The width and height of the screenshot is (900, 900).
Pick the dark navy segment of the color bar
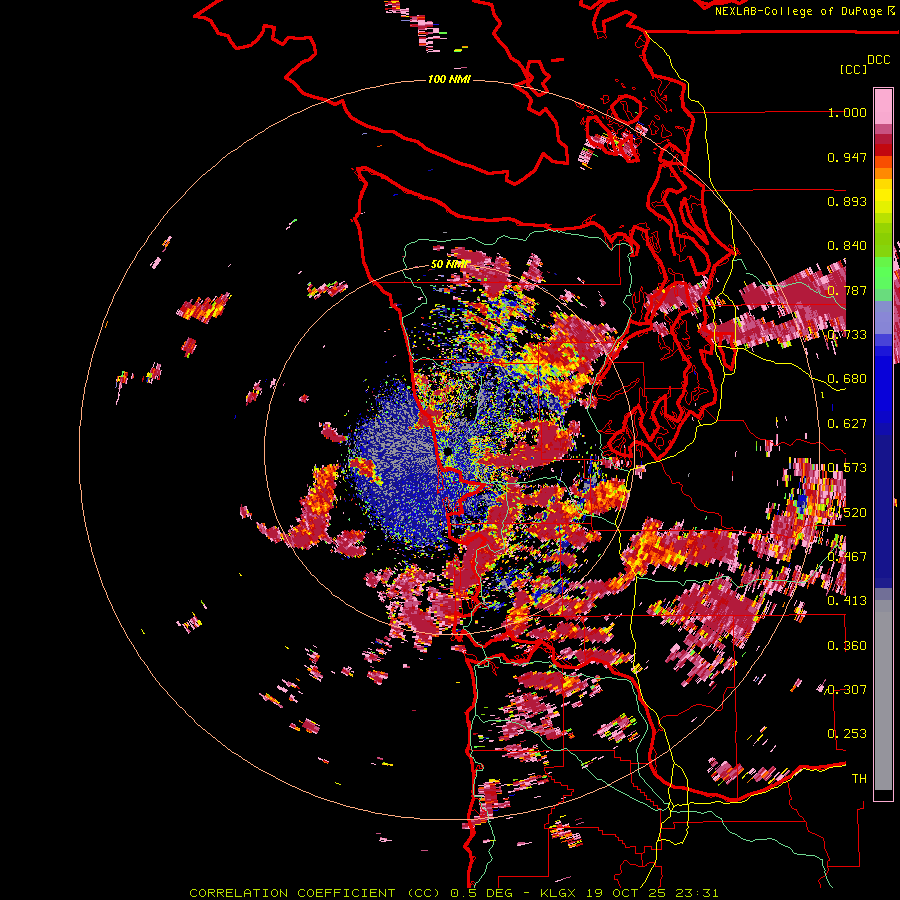click(x=883, y=505)
